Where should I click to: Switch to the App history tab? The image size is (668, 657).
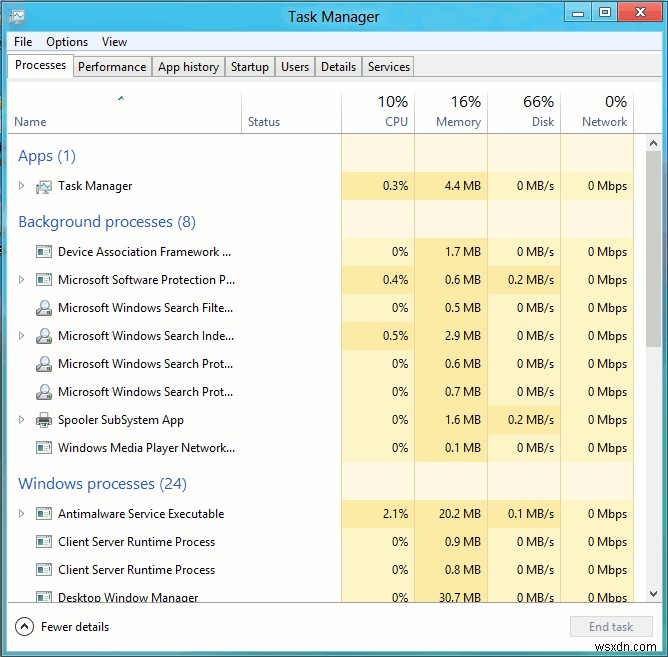tap(188, 67)
